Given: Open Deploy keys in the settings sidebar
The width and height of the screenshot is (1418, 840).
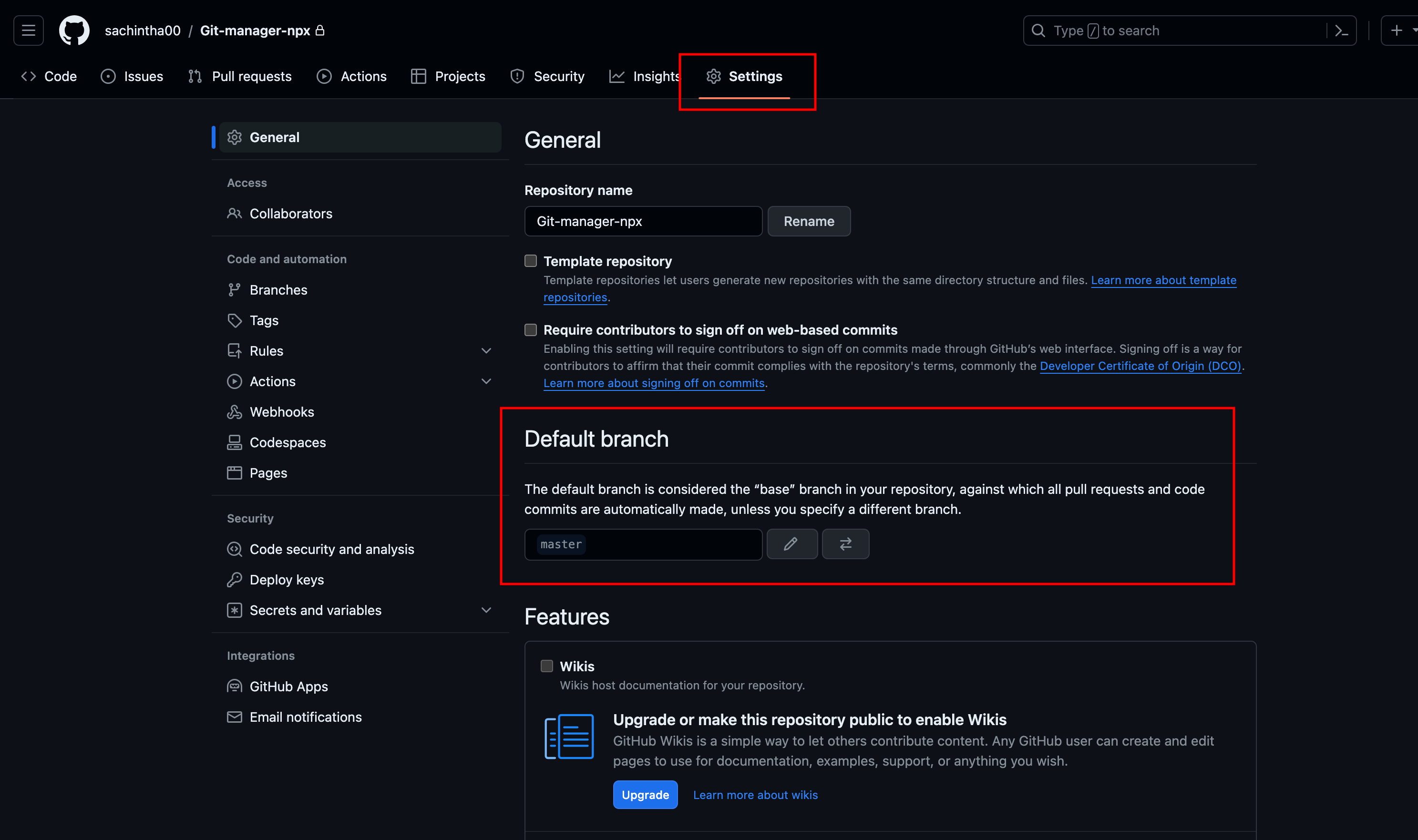Looking at the screenshot, I should tap(287, 580).
